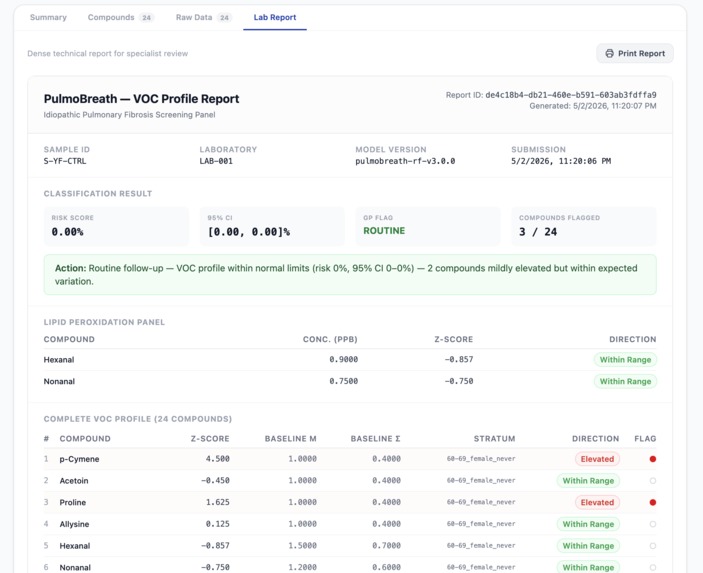Click the 24 count badge on Compounds tab
Screen dimensions: 703x573
point(147,18)
